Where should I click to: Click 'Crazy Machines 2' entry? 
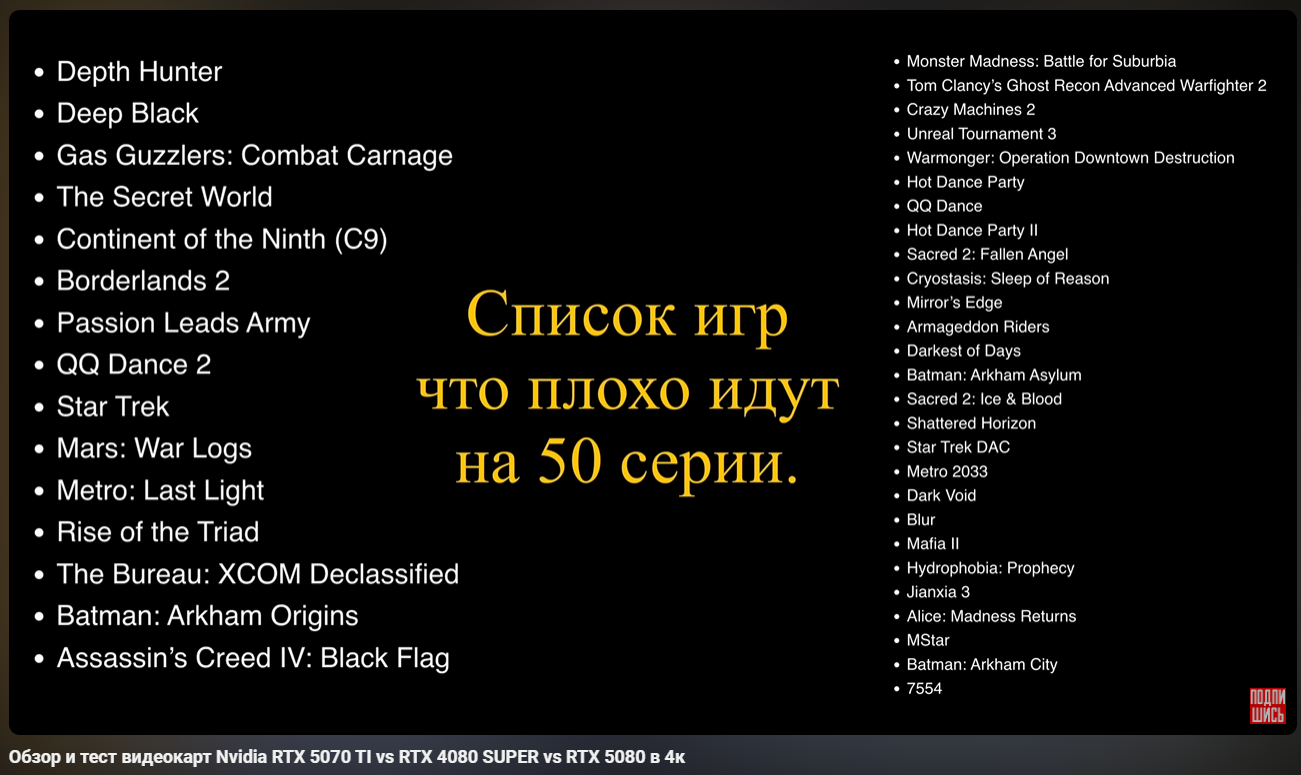971,110
